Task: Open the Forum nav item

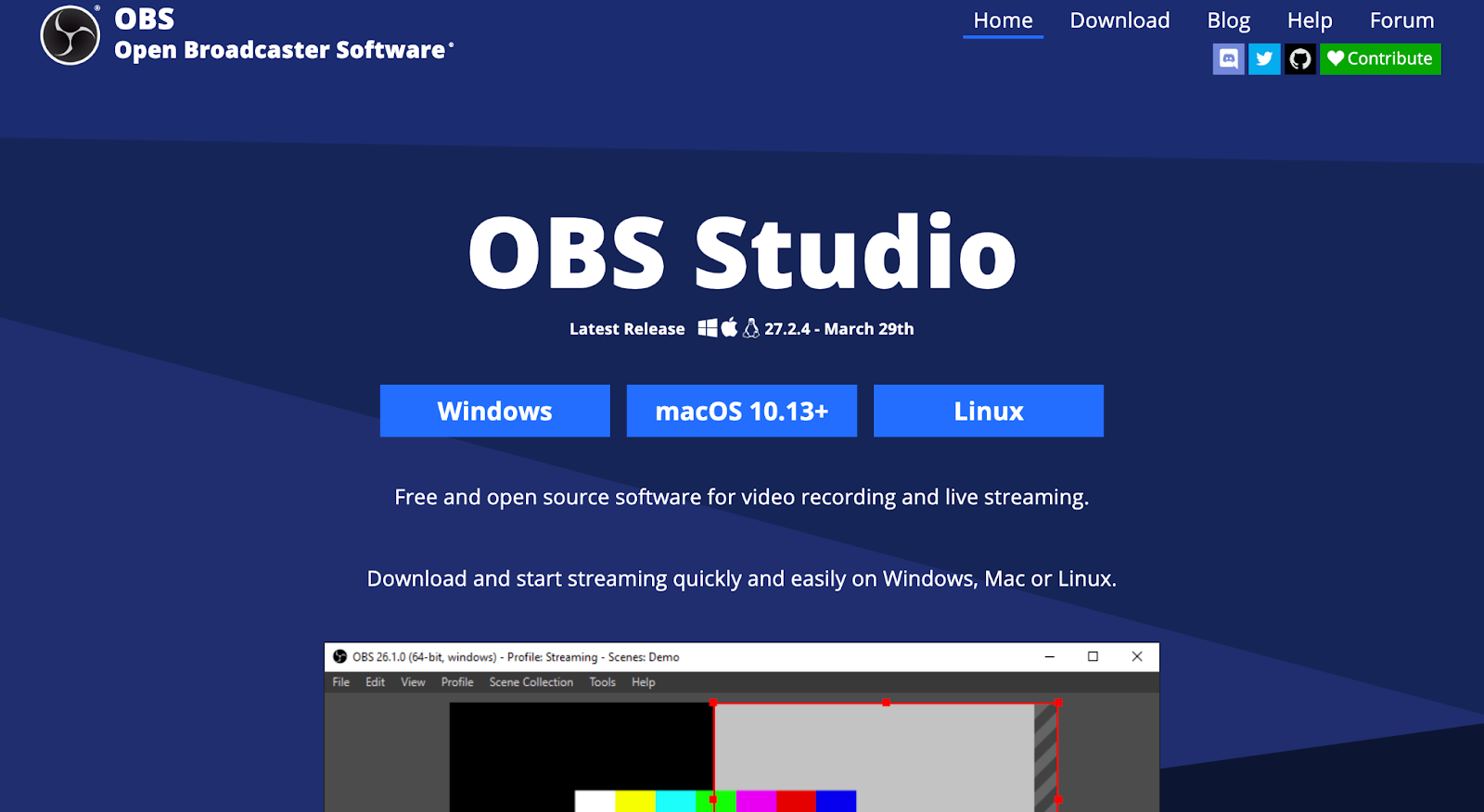Action: click(x=1401, y=20)
